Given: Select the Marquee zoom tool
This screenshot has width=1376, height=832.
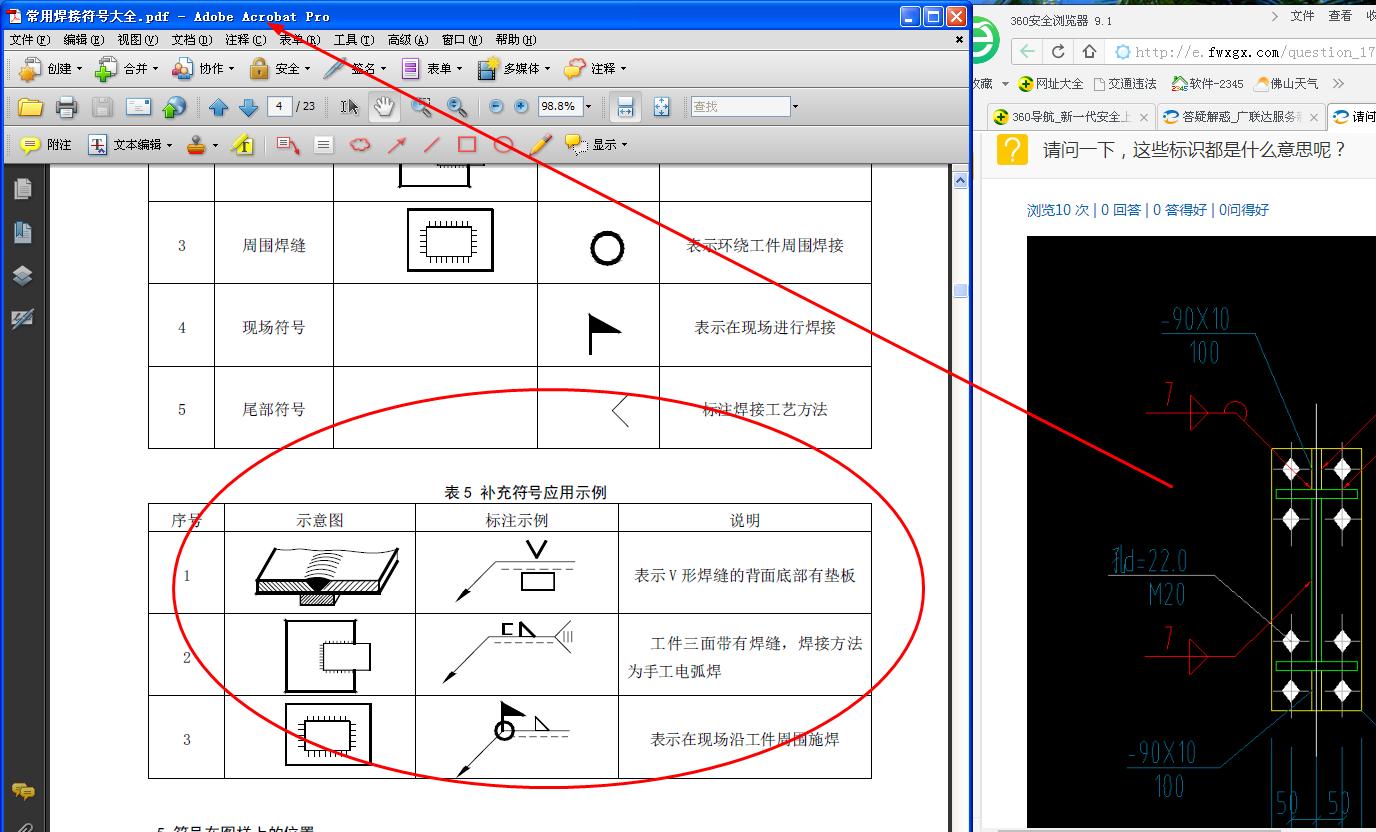Looking at the screenshot, I should 422,107.
